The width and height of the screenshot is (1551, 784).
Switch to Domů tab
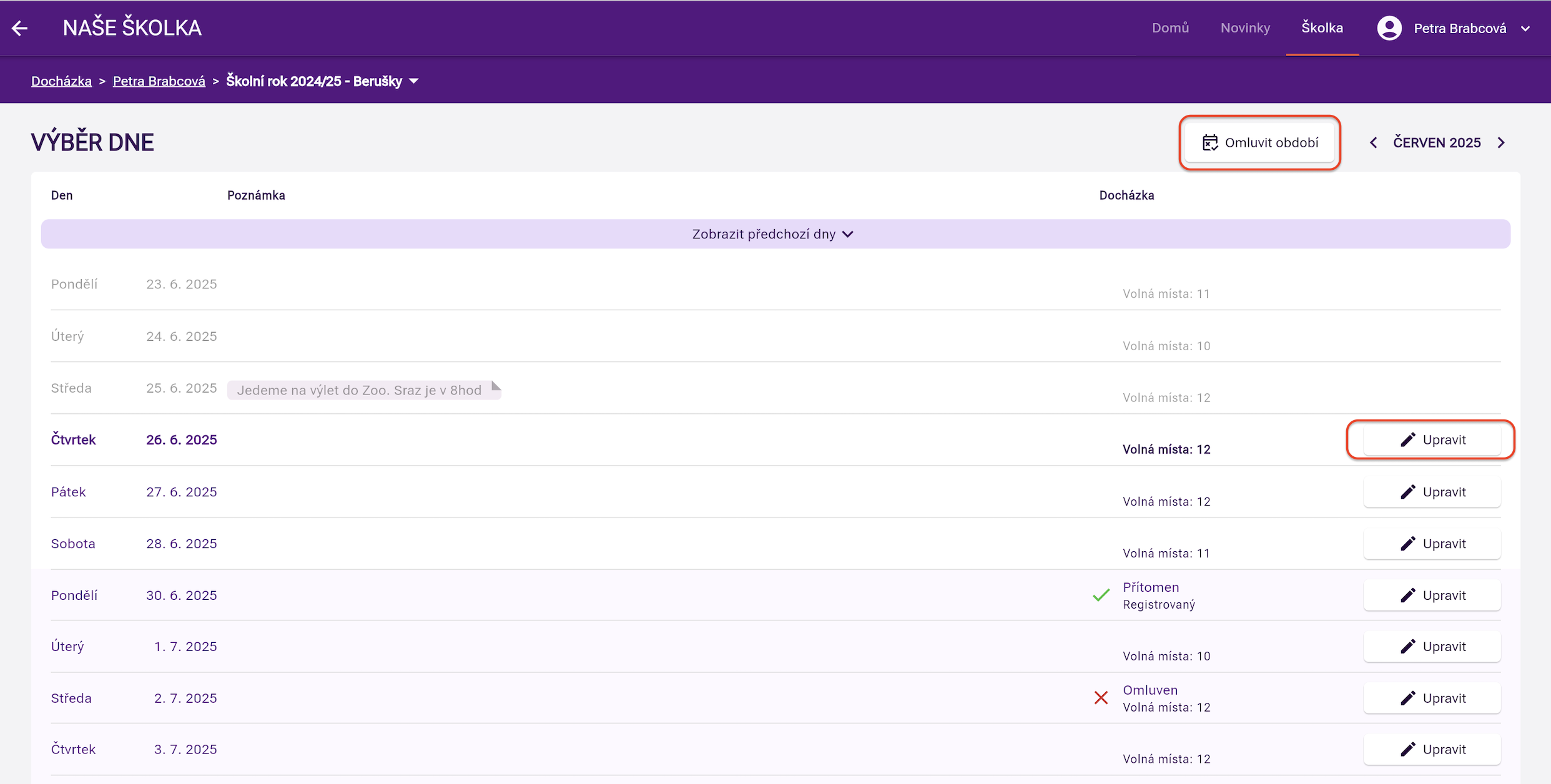click(x=1170, y=28)
